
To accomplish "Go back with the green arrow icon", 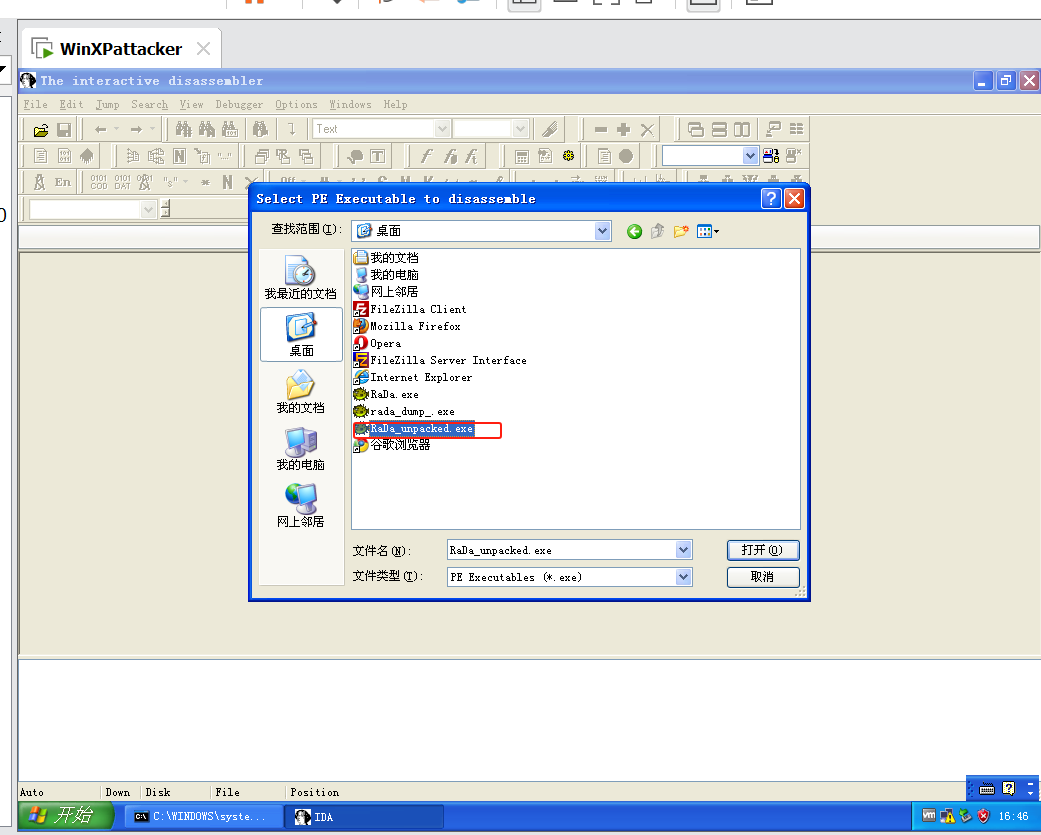I will pyautogui.click(x=634, y=231).
